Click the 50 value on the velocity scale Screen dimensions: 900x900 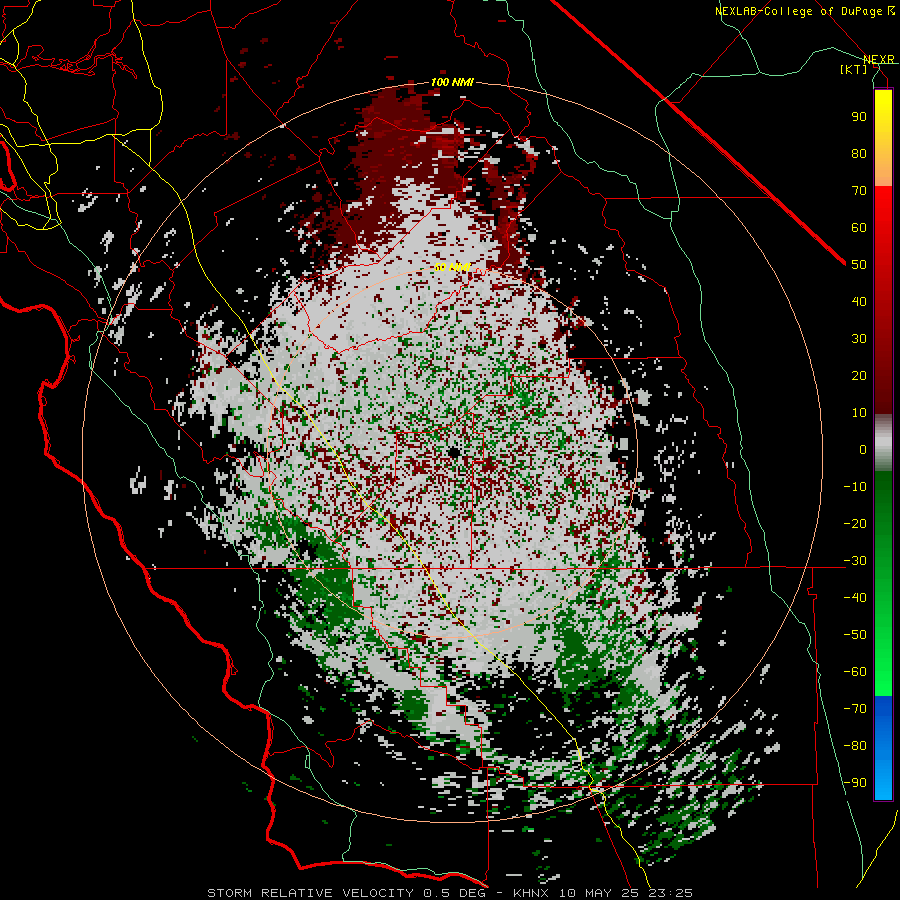point(859,265)
